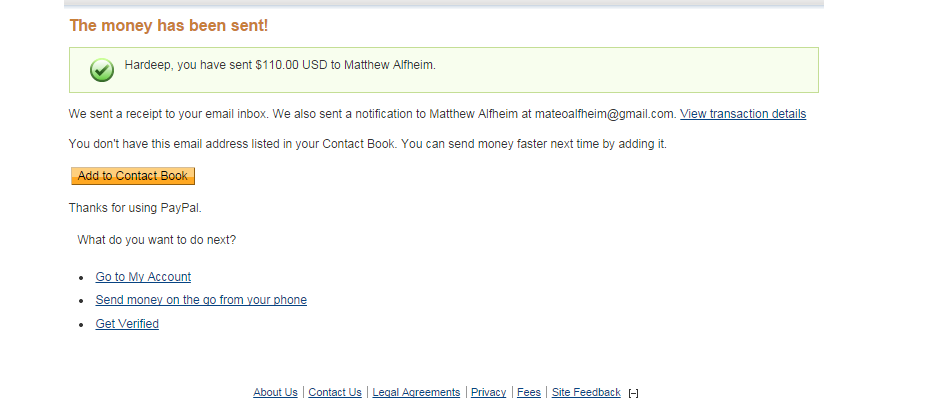Click the Add to Contact Book button
The width and height of the screenshot is (945, 405).
point(133,176)
